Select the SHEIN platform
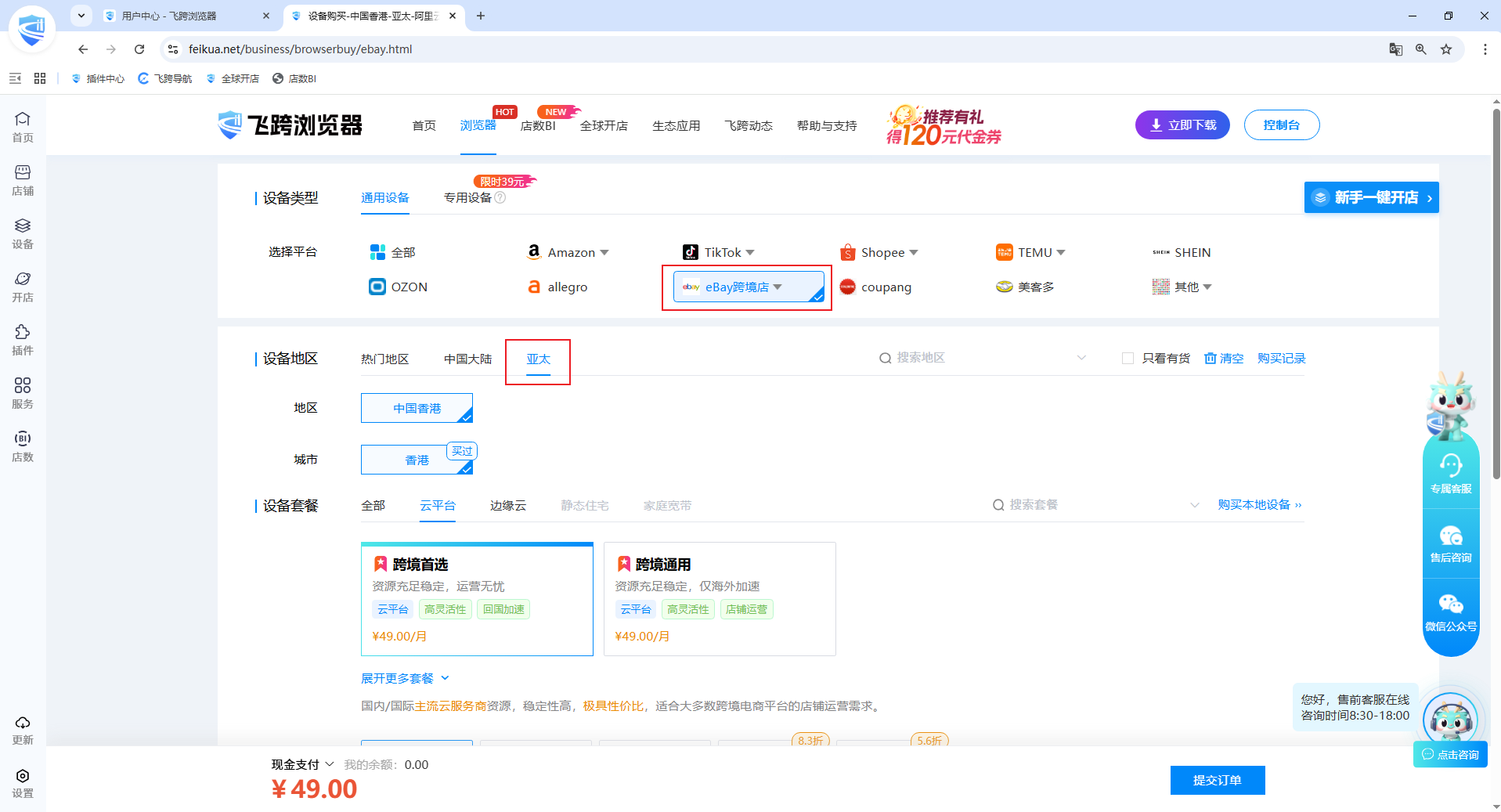The height and width of the screenshot is (812, 1501). coord(1182,252)
